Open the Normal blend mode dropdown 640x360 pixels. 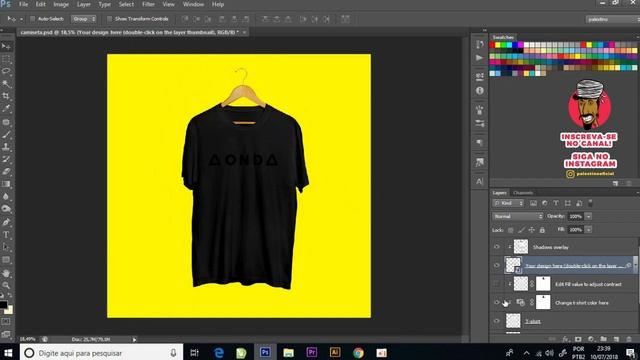pos(518,216)
